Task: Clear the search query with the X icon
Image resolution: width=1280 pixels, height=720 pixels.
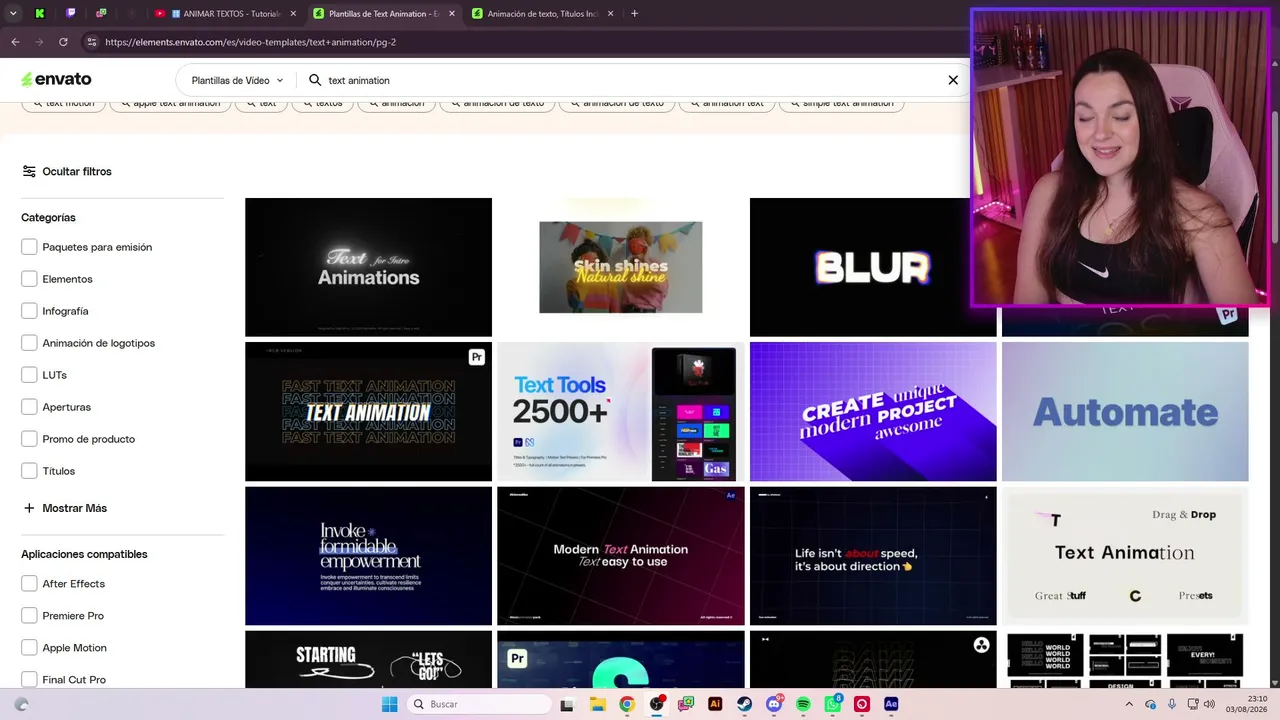Action: [x=953, y=80]
